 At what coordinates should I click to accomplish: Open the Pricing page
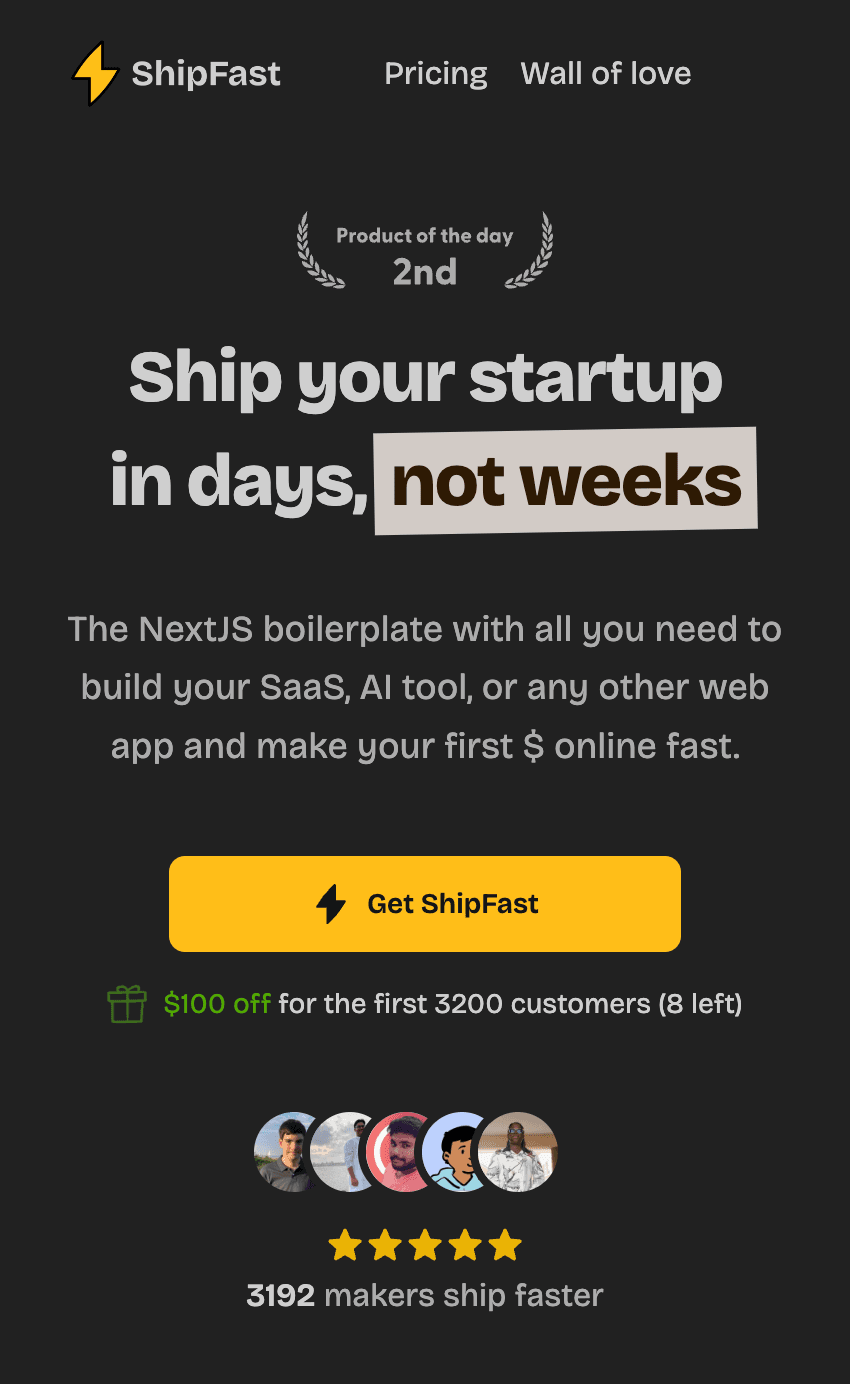coord(436,73)
